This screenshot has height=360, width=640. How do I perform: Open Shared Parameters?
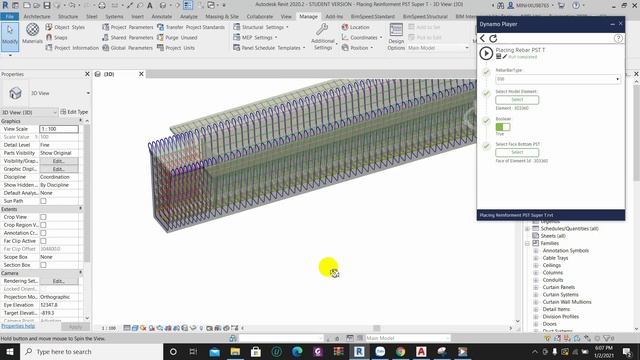point(128,37)
